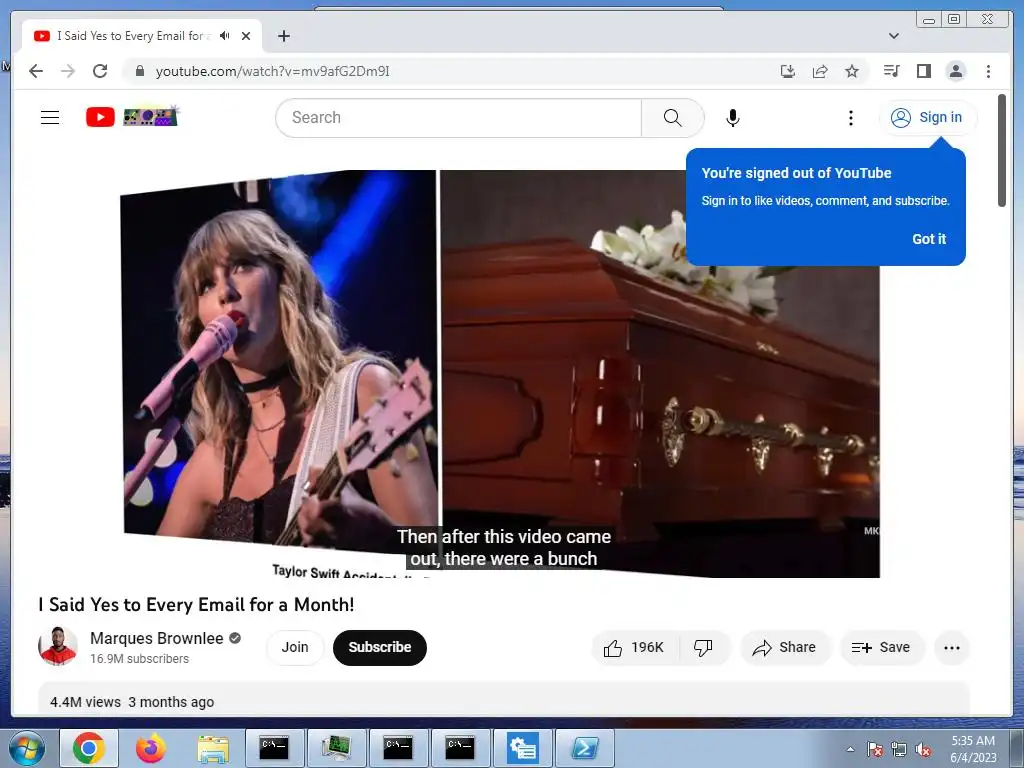Viewport: 1024px width, 768px height.
Task: Subscribe to Marques Brownlee
Action: click(x=379, y=647)
